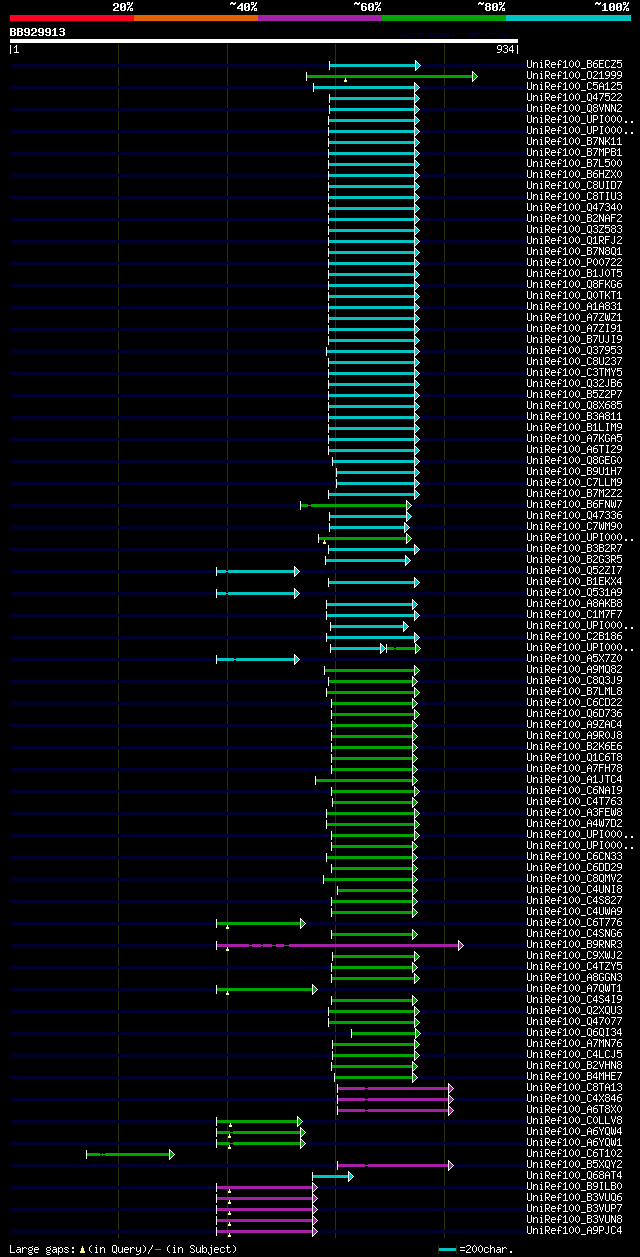Click the purple alignment bar on the C8TA13 row
The image size is (640, 1257).
coord(395,1088)
